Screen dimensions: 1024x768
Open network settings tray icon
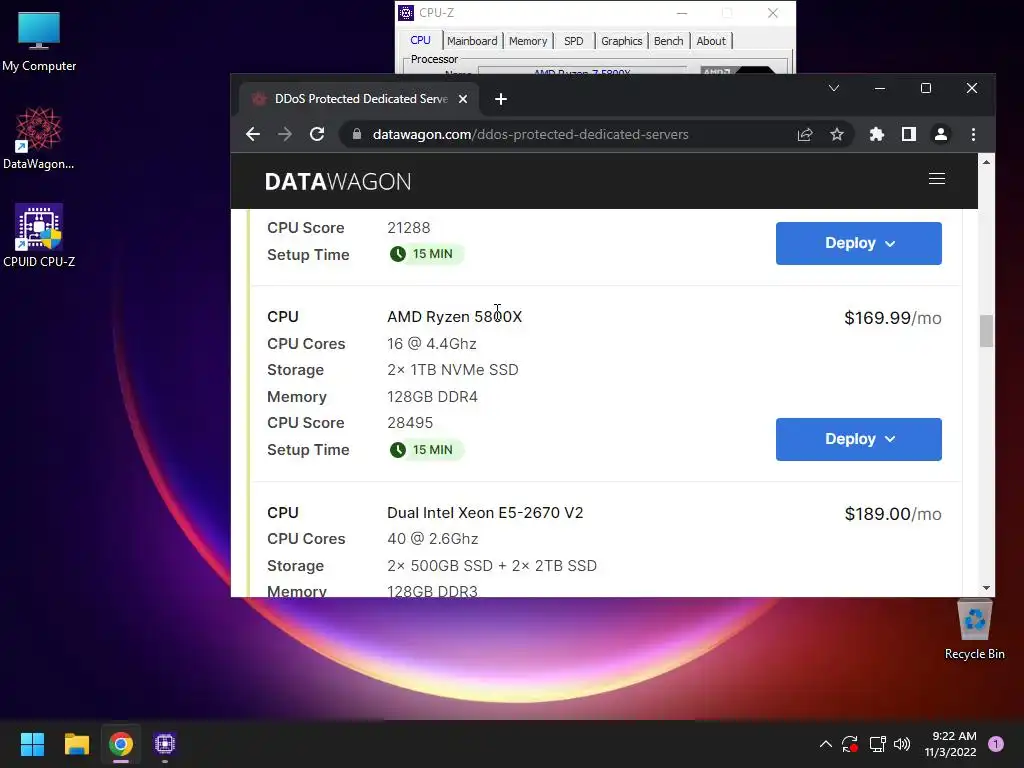877,744
